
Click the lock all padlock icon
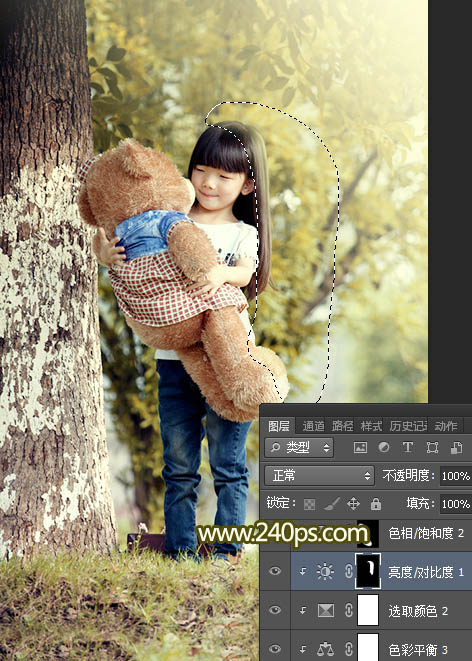[376, 504]
